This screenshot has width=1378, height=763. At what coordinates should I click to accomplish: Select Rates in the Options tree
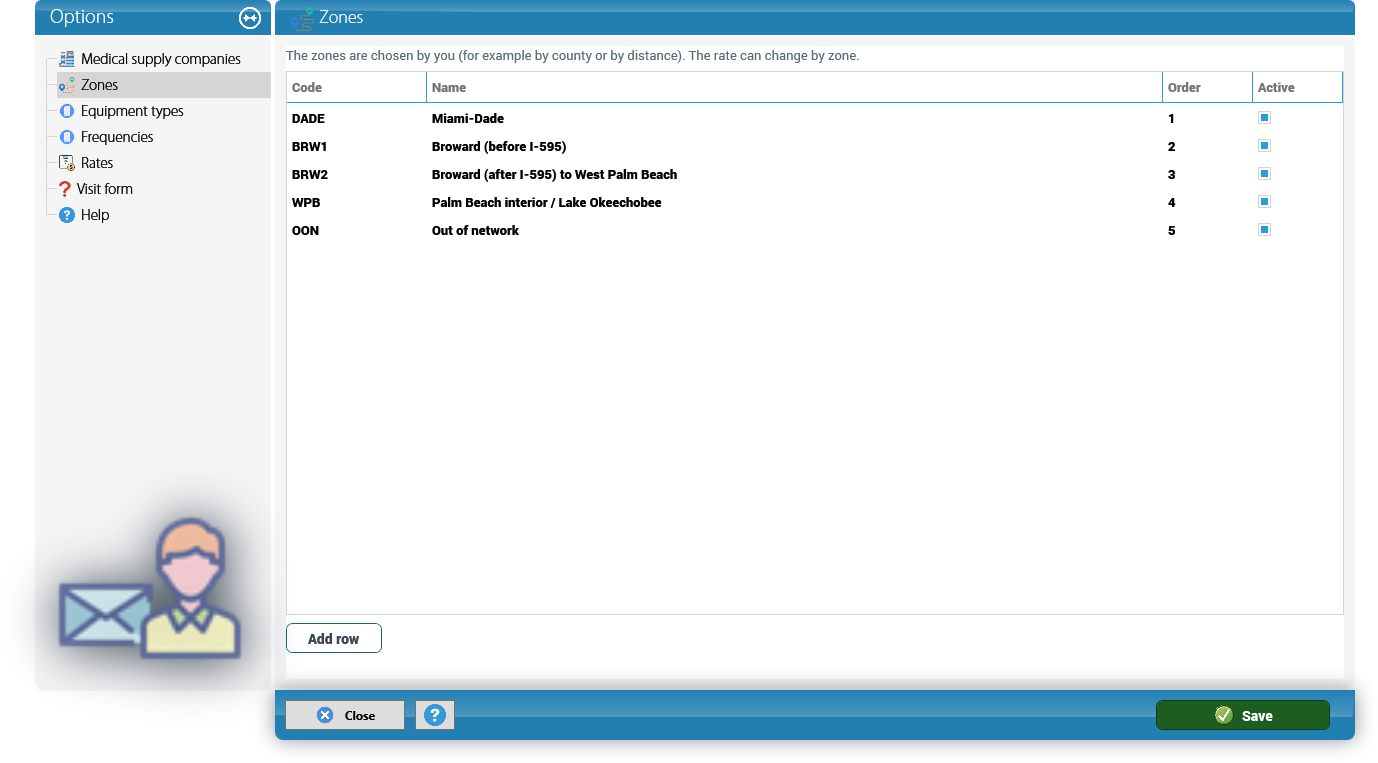click(97, 163)
